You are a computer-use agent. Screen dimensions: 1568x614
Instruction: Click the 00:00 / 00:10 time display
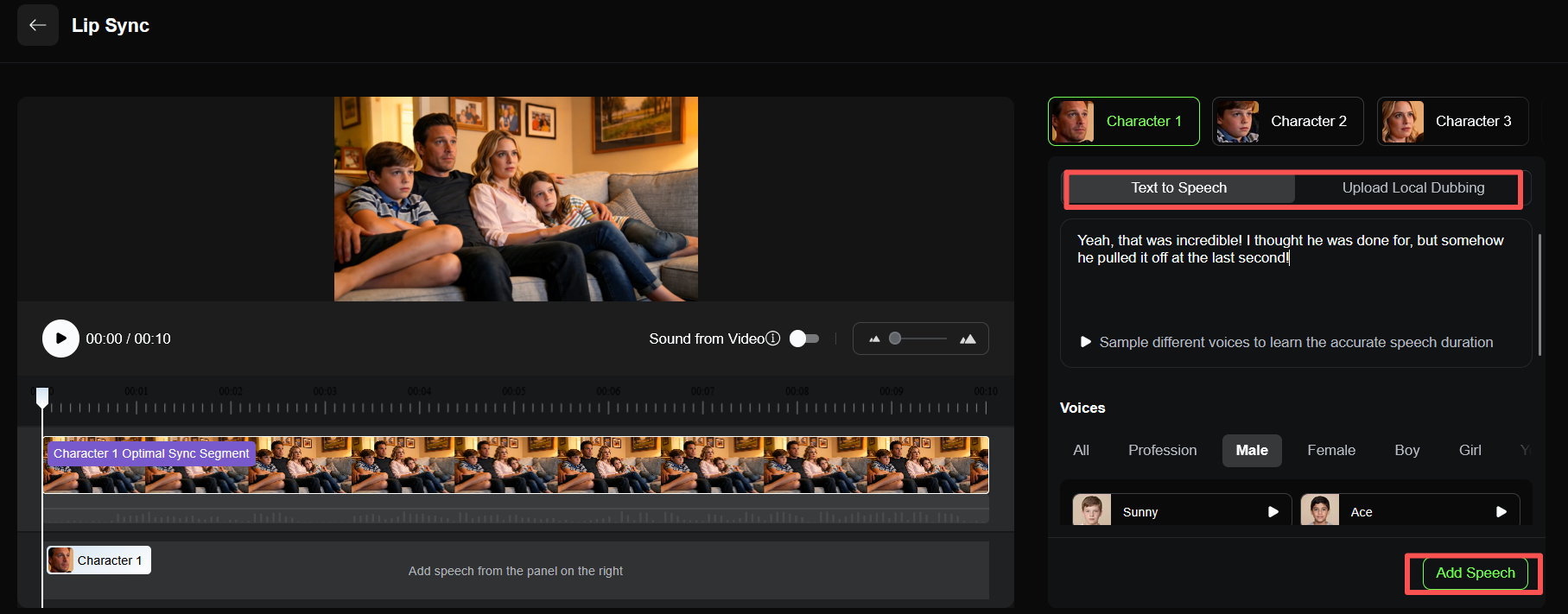click(x=128, y=339)
